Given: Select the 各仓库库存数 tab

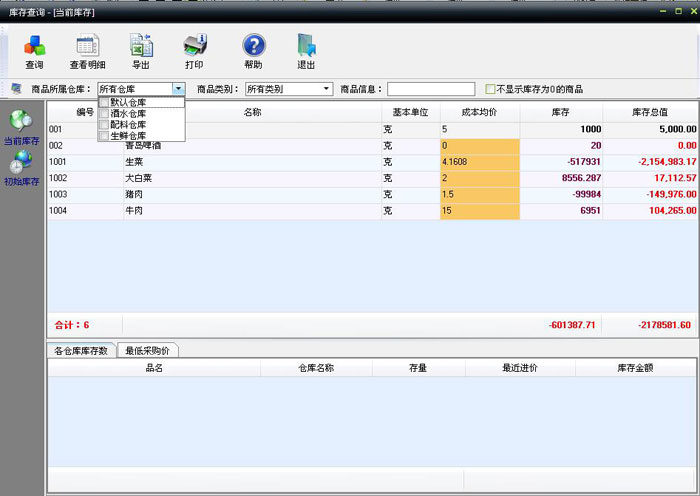Looking at the screenshot, I should tap(81, 351).
